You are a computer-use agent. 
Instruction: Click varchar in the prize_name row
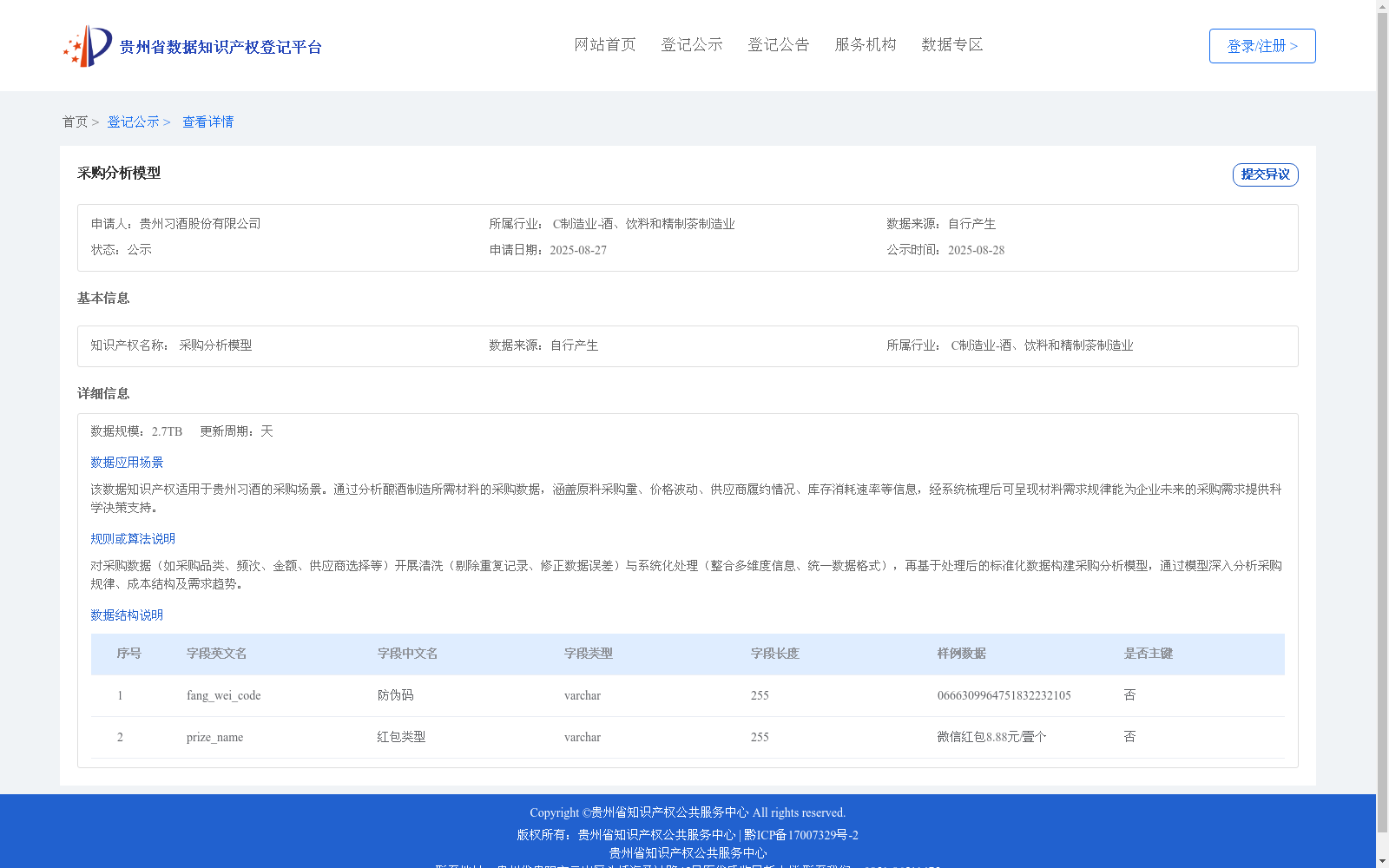click(x=583, y=738)
